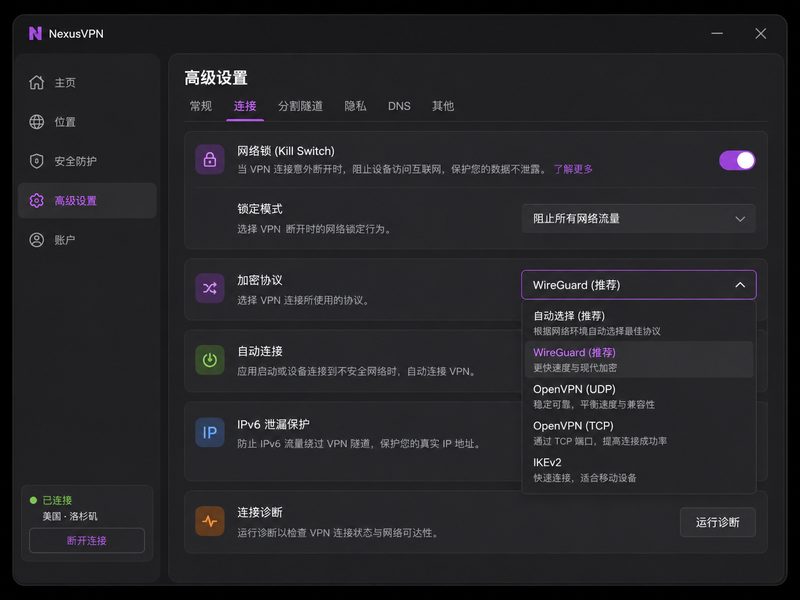Open the 主页 home page icon
This screenshot has height=600, width=800.
tap(37, 82)
